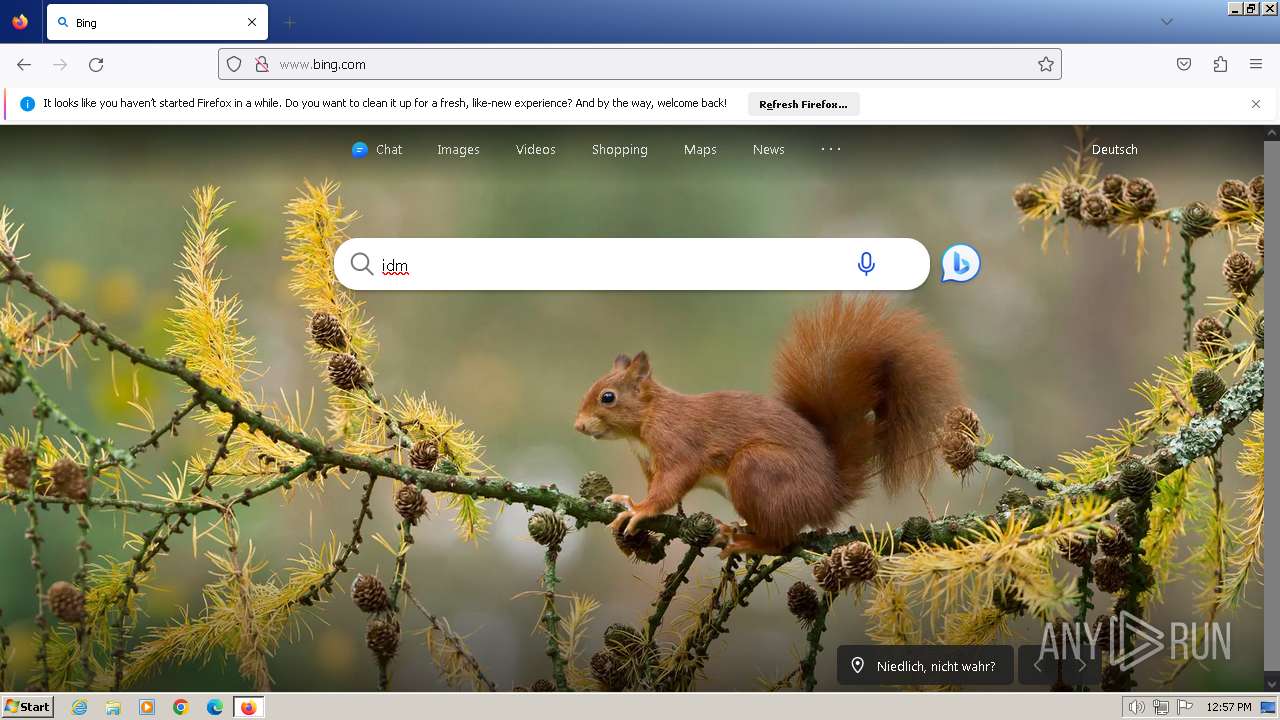Click the location pin icon on image caption
1280x720 pixels.
click(x=857, y=666)
